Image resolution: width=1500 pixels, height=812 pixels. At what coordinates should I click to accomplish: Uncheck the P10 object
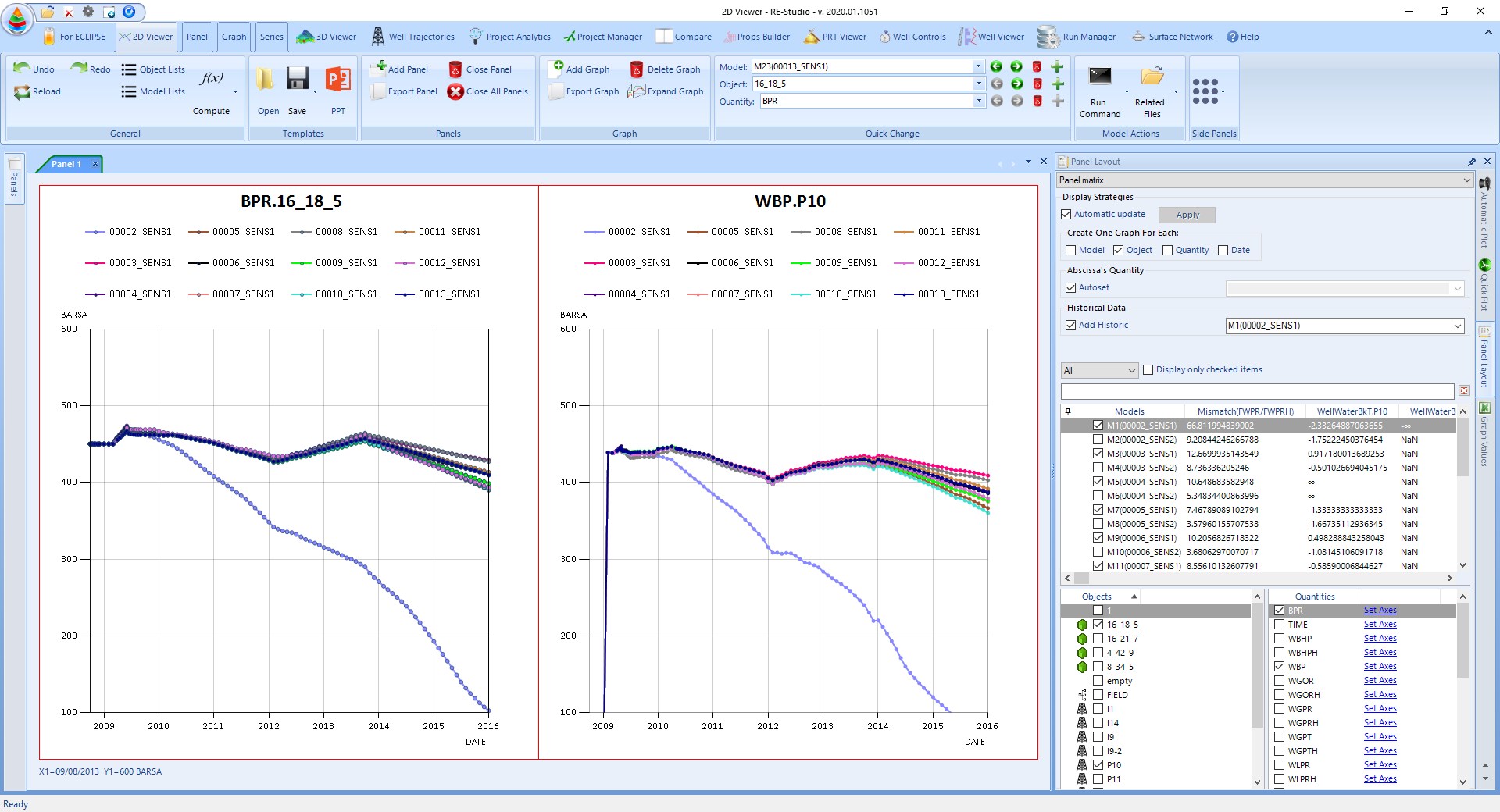[1098, 765]
